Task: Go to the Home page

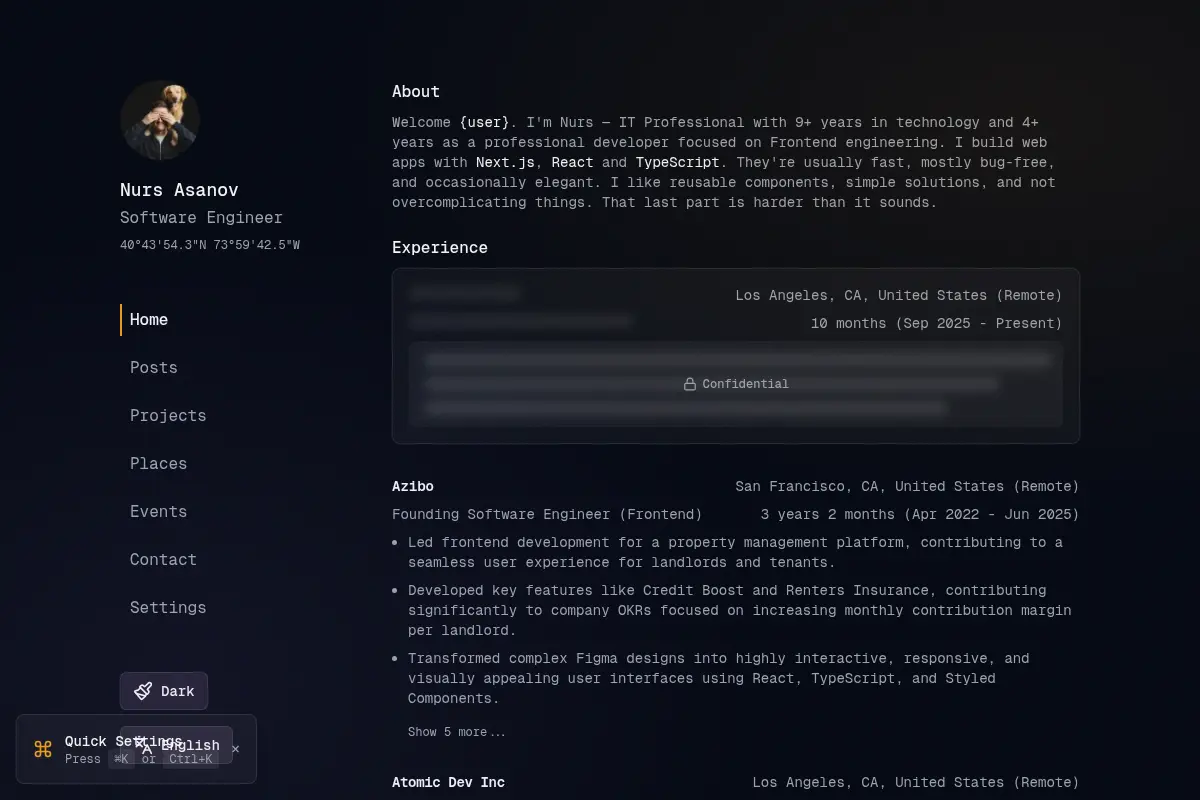Action: click(x=149, y=320)
